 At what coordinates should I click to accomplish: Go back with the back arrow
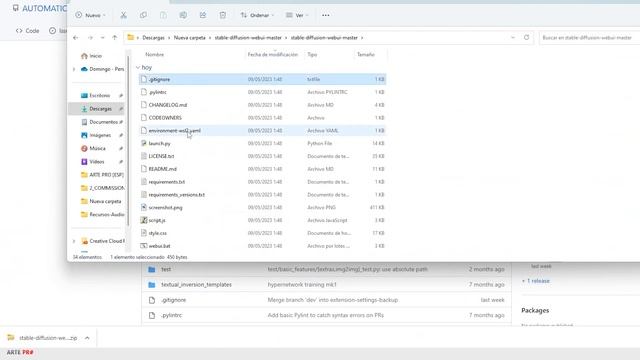pyautogui.click(x=76, y=38)
